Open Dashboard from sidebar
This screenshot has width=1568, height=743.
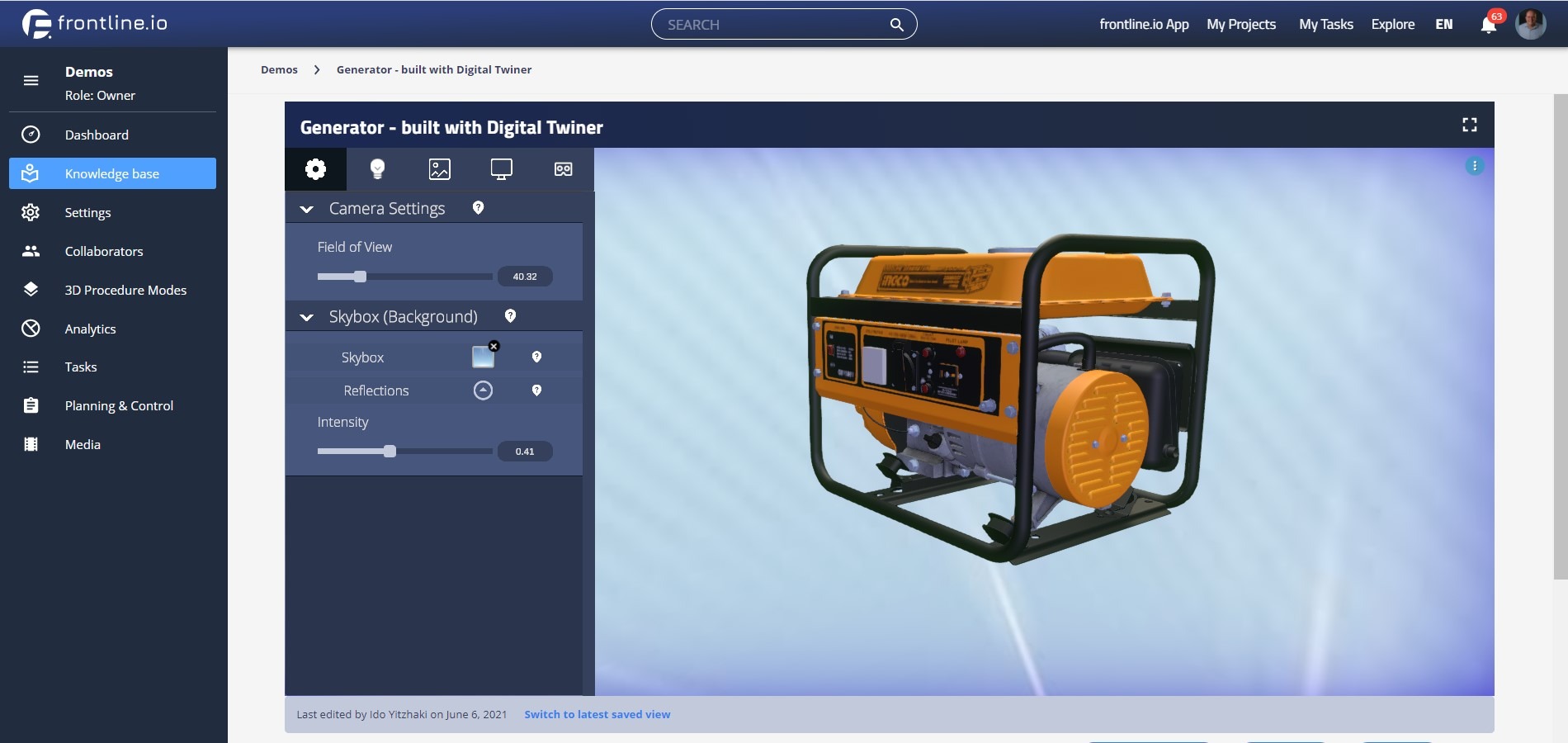pyautogui.click(x=112, y=135)
